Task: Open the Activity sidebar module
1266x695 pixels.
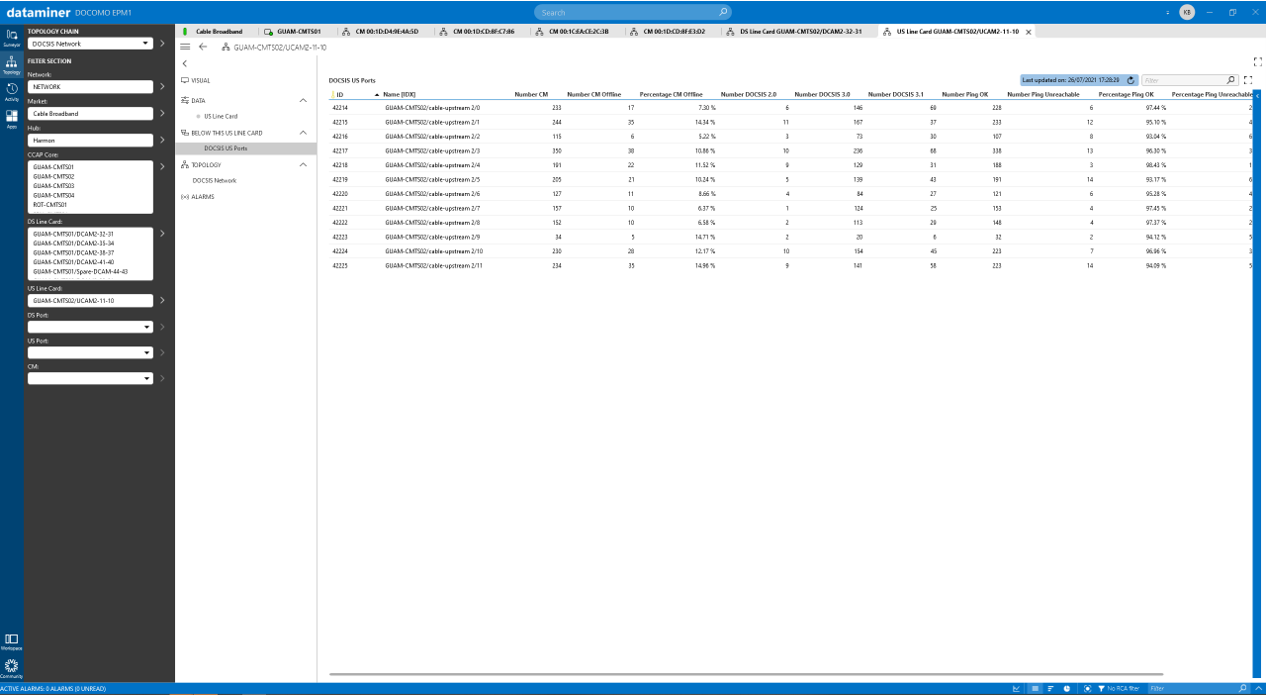Action: pos(11,92)
